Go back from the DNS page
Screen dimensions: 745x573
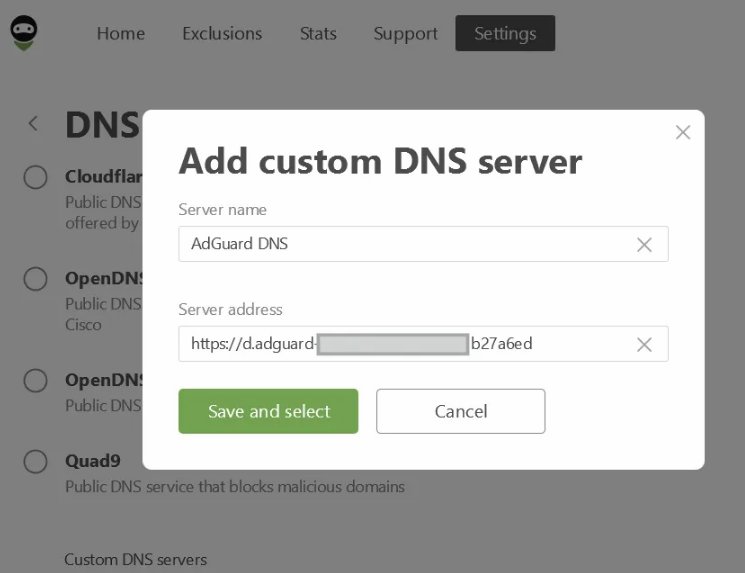(x=33, y=124)
